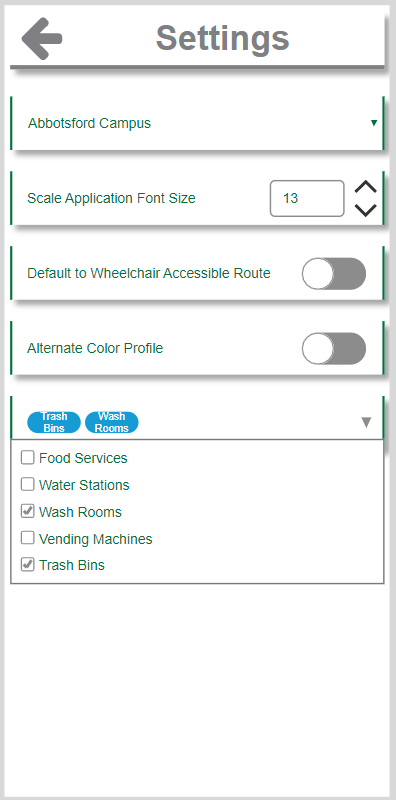
Task: Increase font size with up chevron
Action: (365, 187)
